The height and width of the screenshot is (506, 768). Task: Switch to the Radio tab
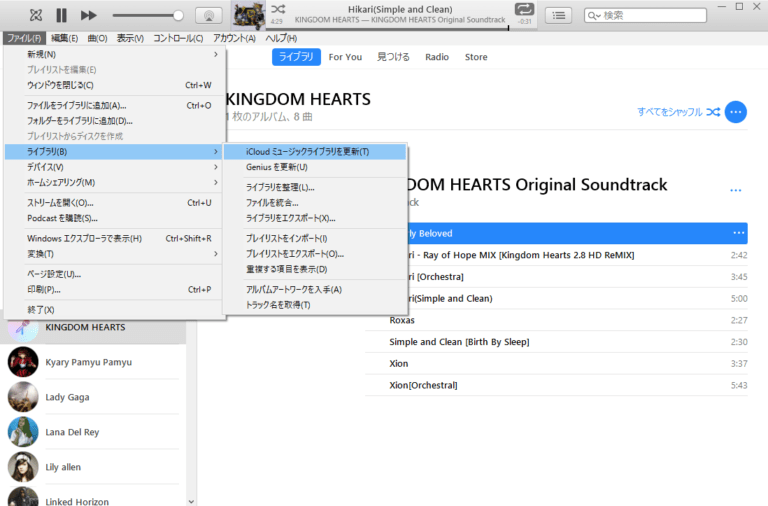coord(437,57)
